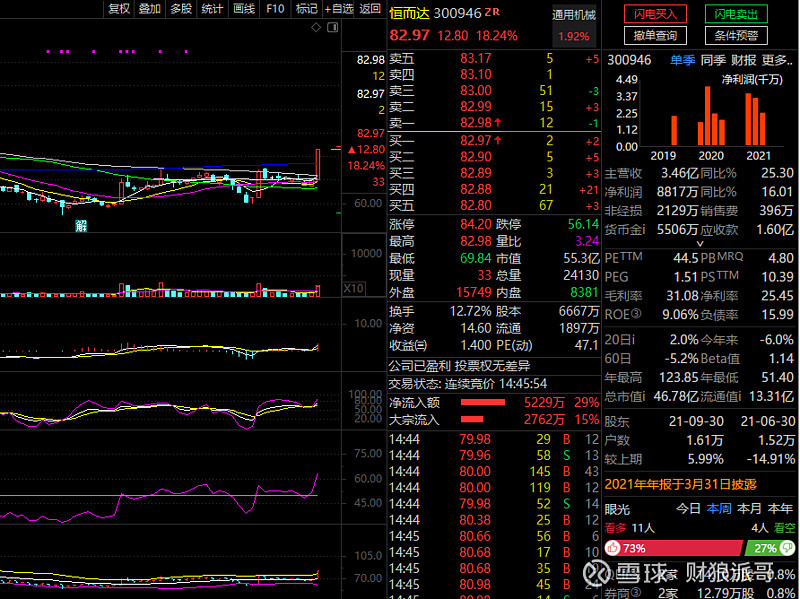
Task: Click the 通用机械 sector label
Action: (x=573, y=15)
